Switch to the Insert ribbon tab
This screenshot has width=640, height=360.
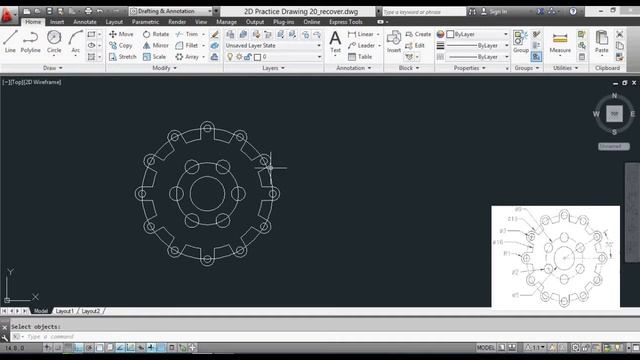point(57,22)
